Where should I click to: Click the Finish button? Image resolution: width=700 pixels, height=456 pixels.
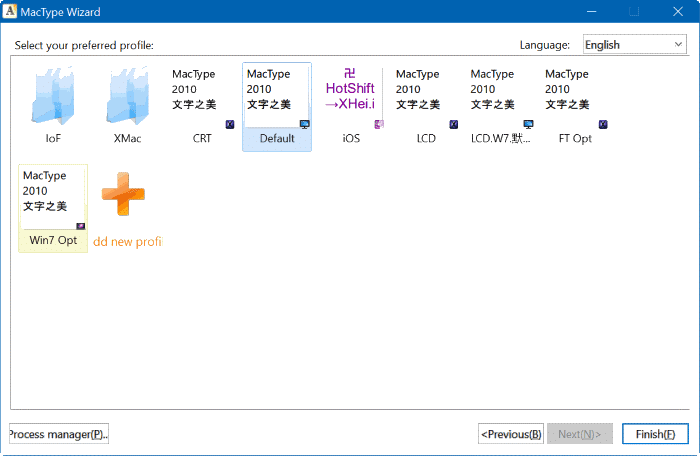click(655, 434)
